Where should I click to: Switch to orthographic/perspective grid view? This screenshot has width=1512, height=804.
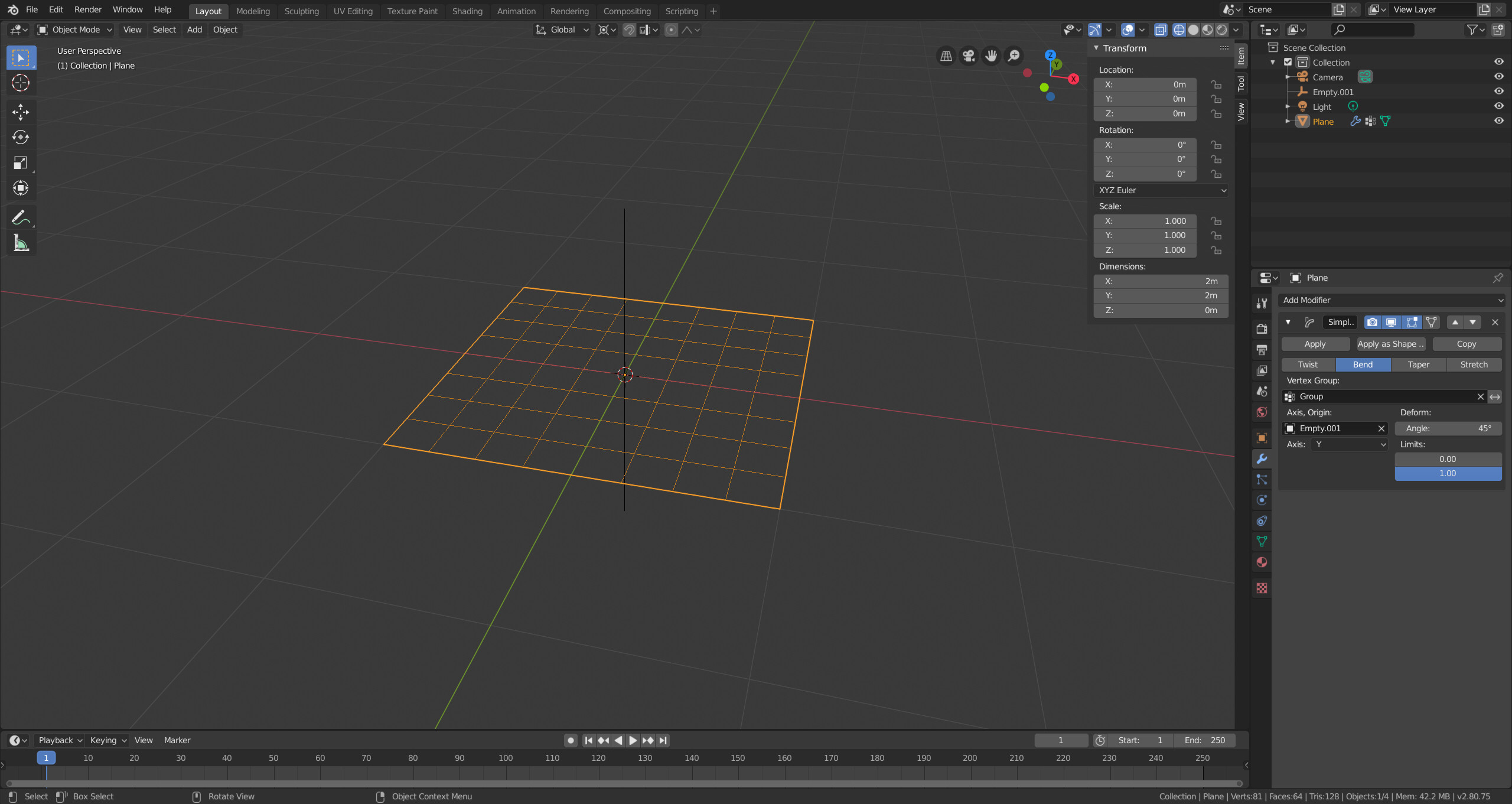click(946, 56)
